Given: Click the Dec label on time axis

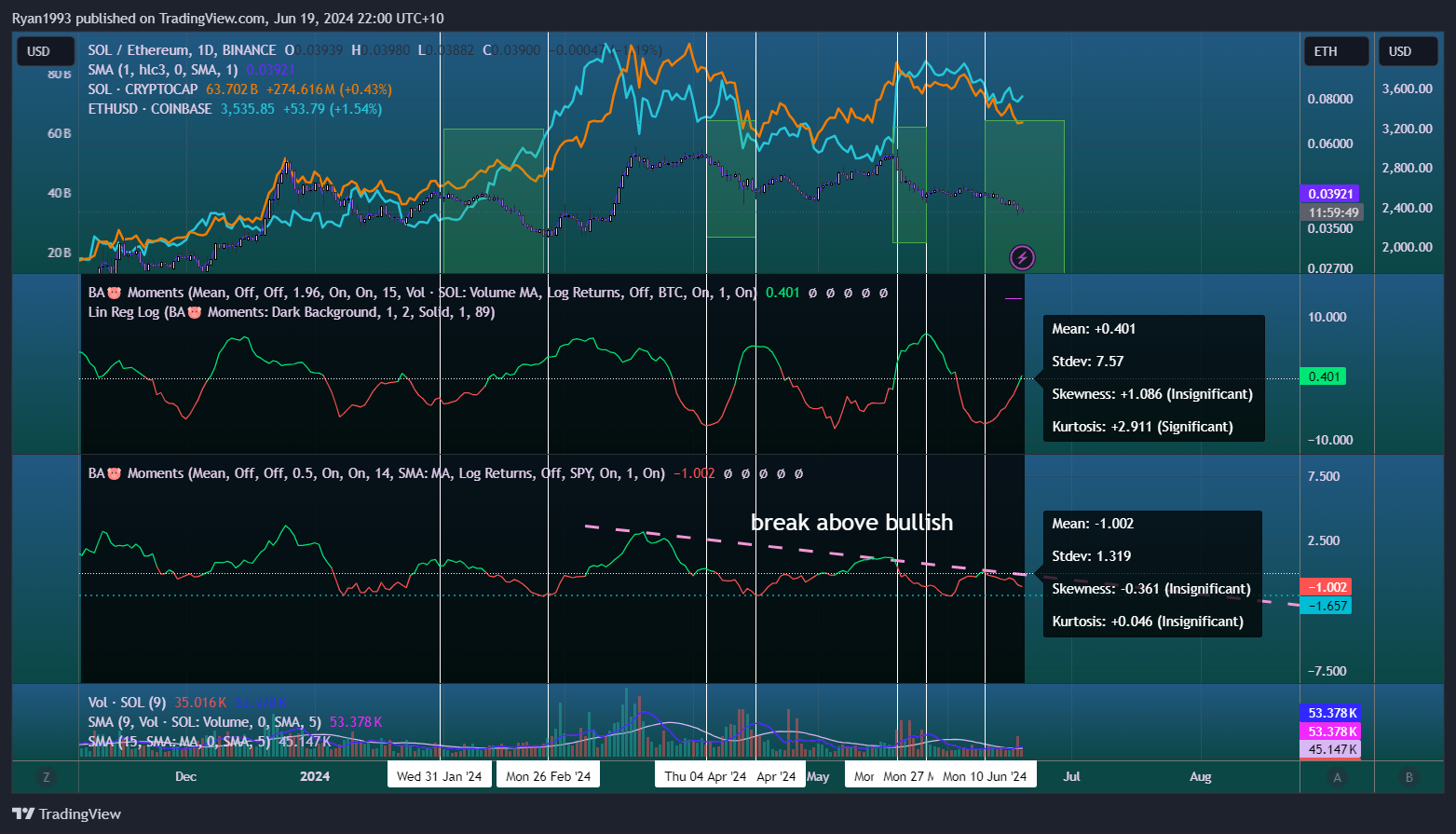Looking at the screenshot, I should [x=185, y=776].
